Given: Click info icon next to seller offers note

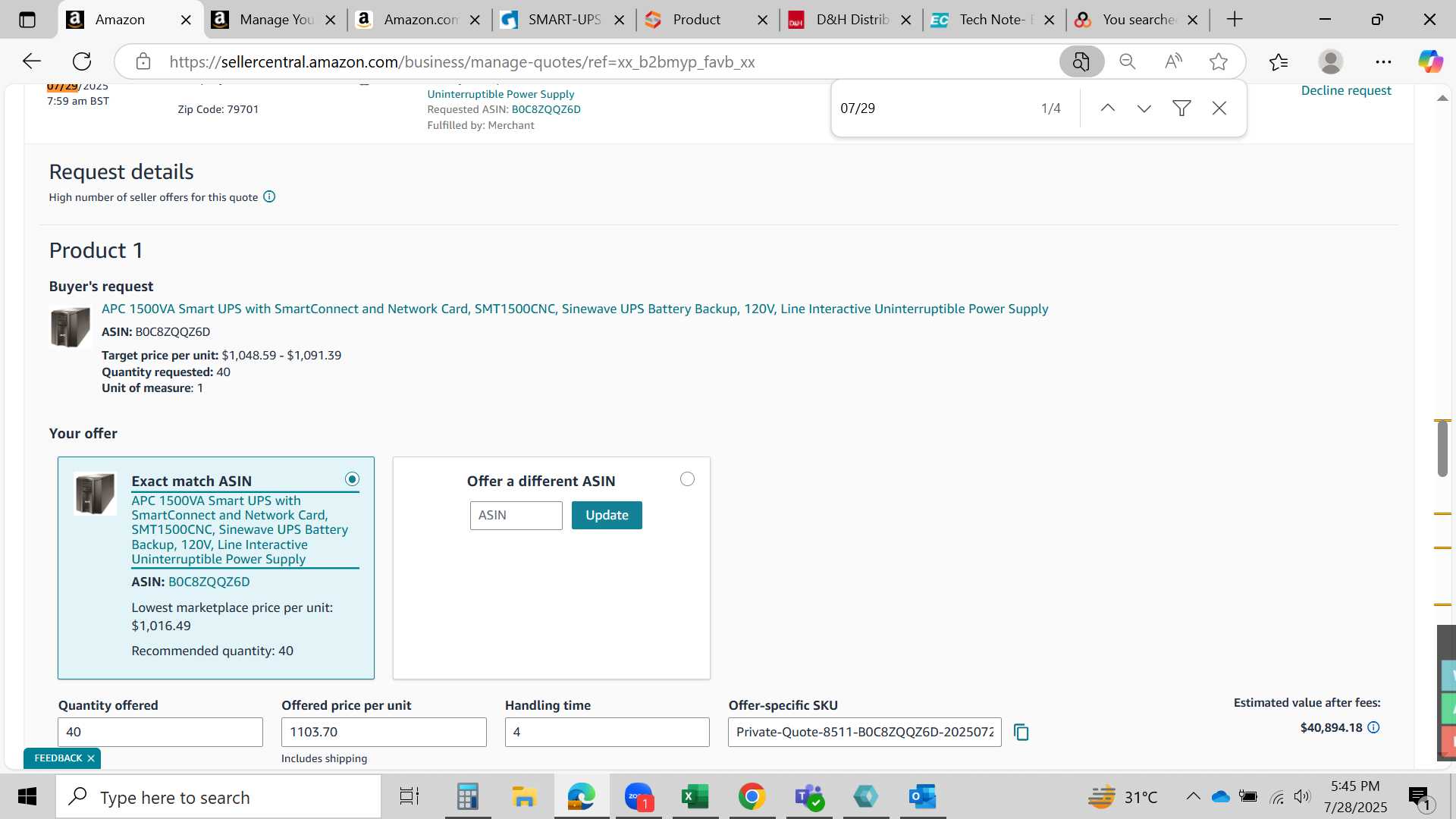Looking at the screenshot, I should pyautogui.click(x=269, y=197).
